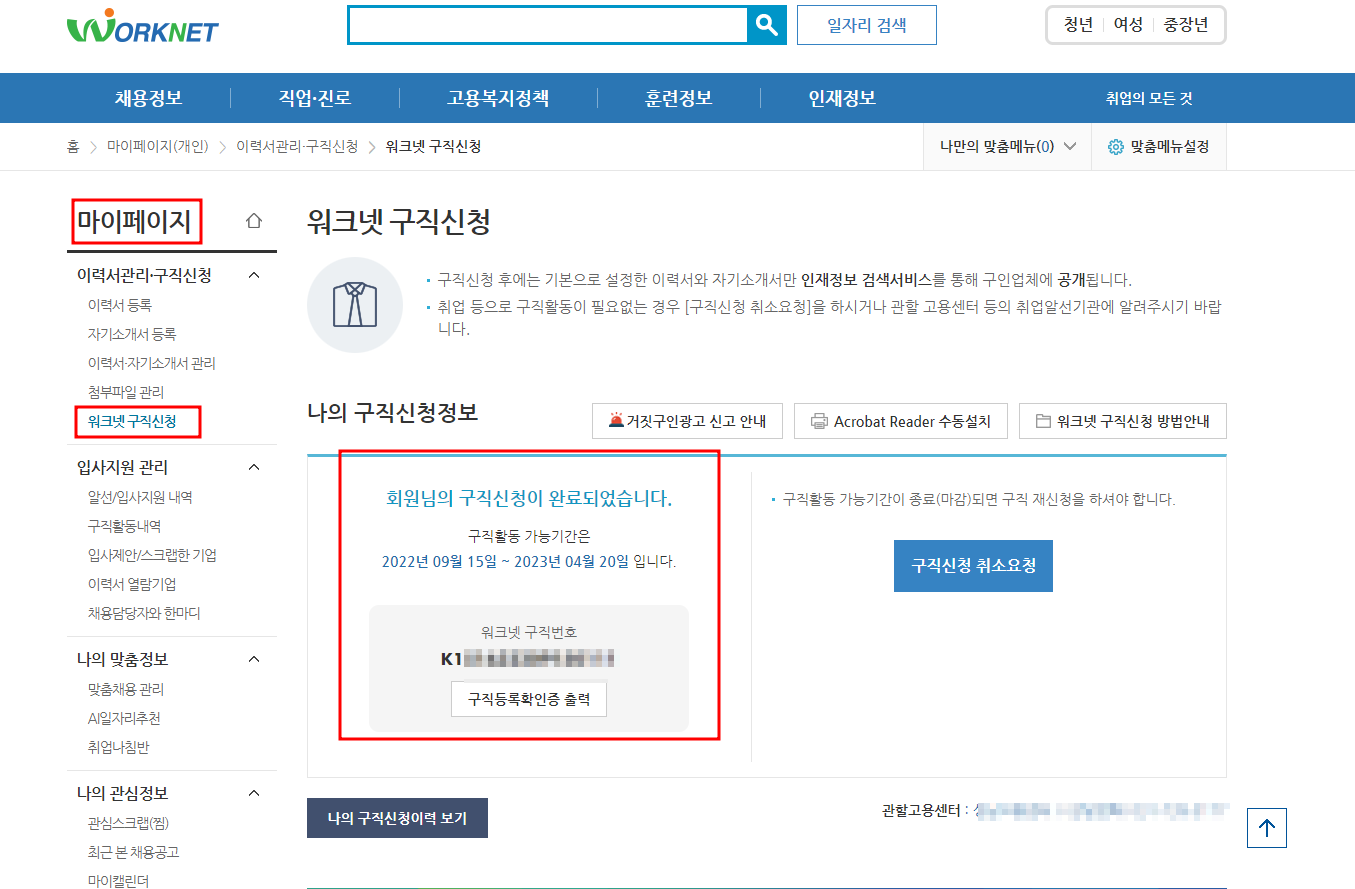This screenshot has width=1355, height=889.
Task: Click the 워크넷 구직신청 방법안내 button
Action: click(x=1123, y=421)
